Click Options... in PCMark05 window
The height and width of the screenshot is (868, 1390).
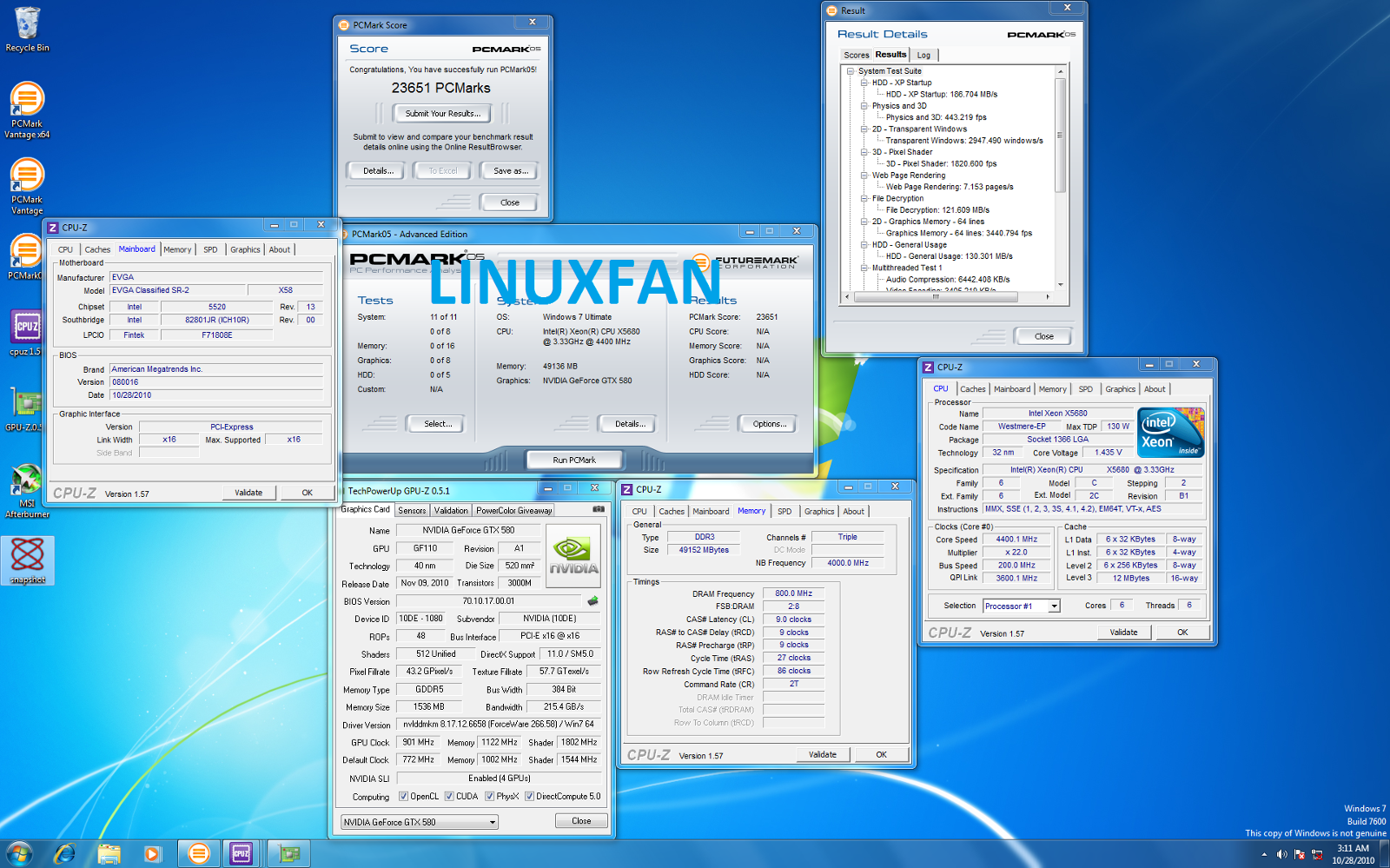point(769,424)
